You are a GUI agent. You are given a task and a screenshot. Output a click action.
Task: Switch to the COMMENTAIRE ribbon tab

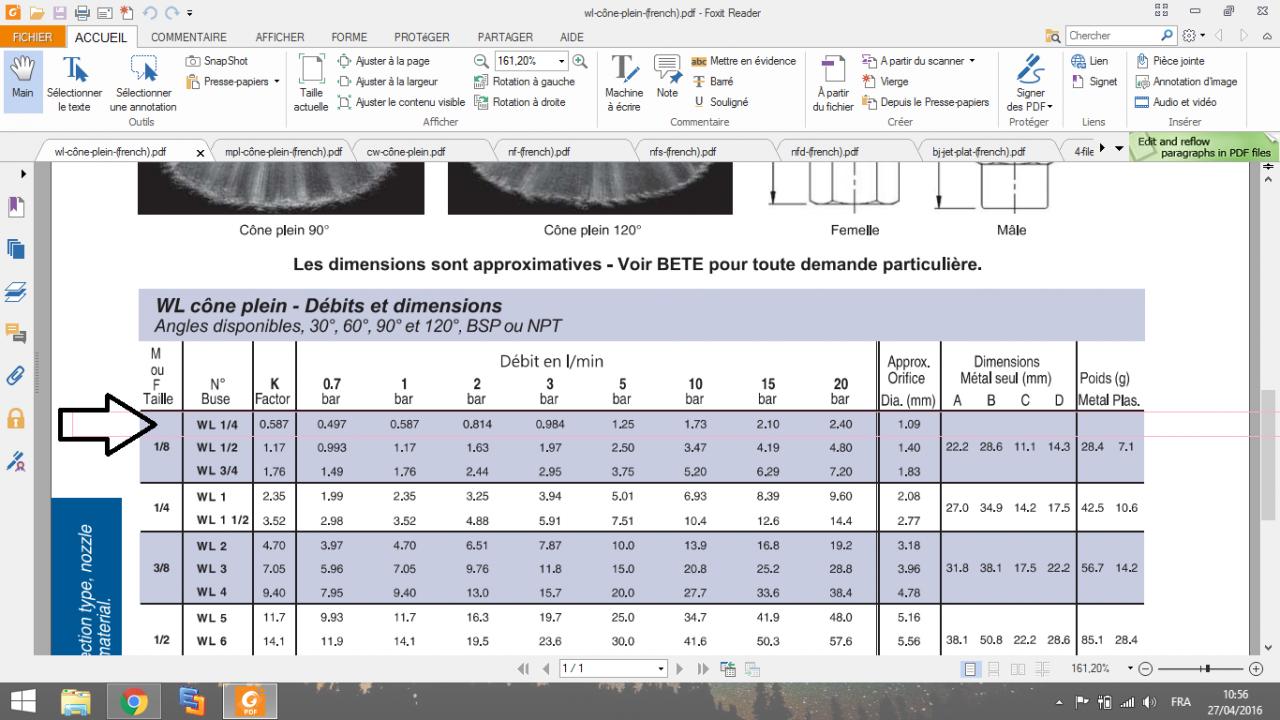click(x=189, y=37)
